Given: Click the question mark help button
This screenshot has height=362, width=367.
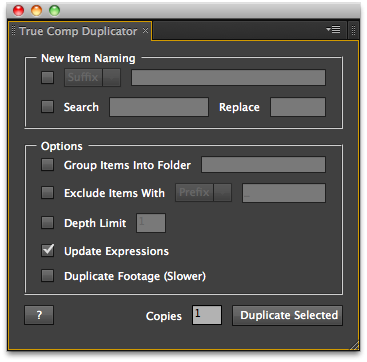Looking at the screenshot, I should [x=39, y=315].
